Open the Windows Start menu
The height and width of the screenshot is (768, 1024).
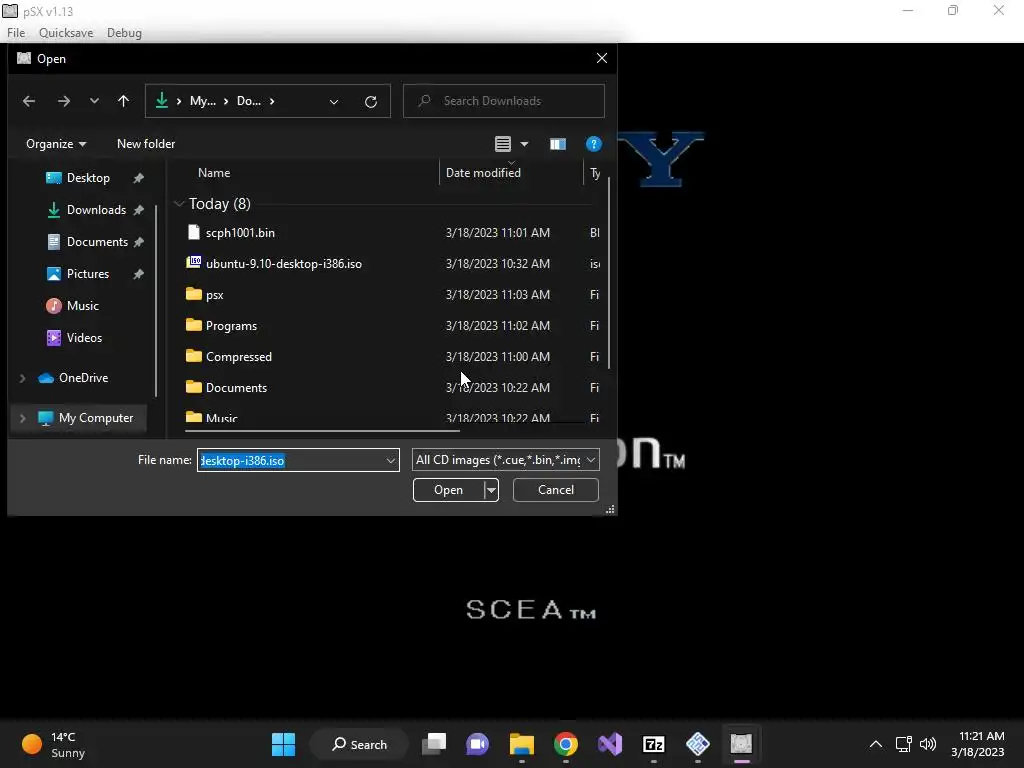tap(283, 744)
